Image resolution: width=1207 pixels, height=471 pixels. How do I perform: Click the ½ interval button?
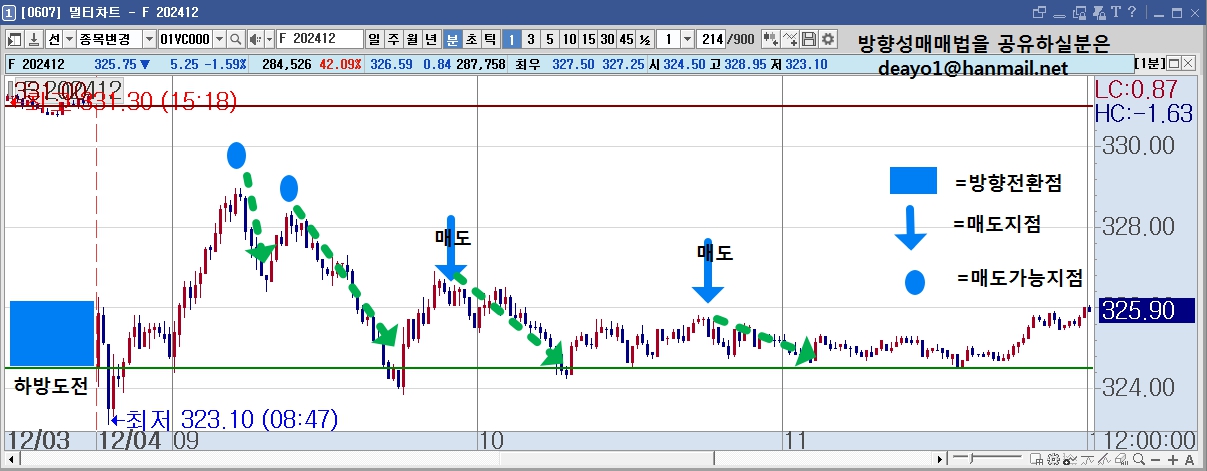pyautogui.click(x=645, y=39)
